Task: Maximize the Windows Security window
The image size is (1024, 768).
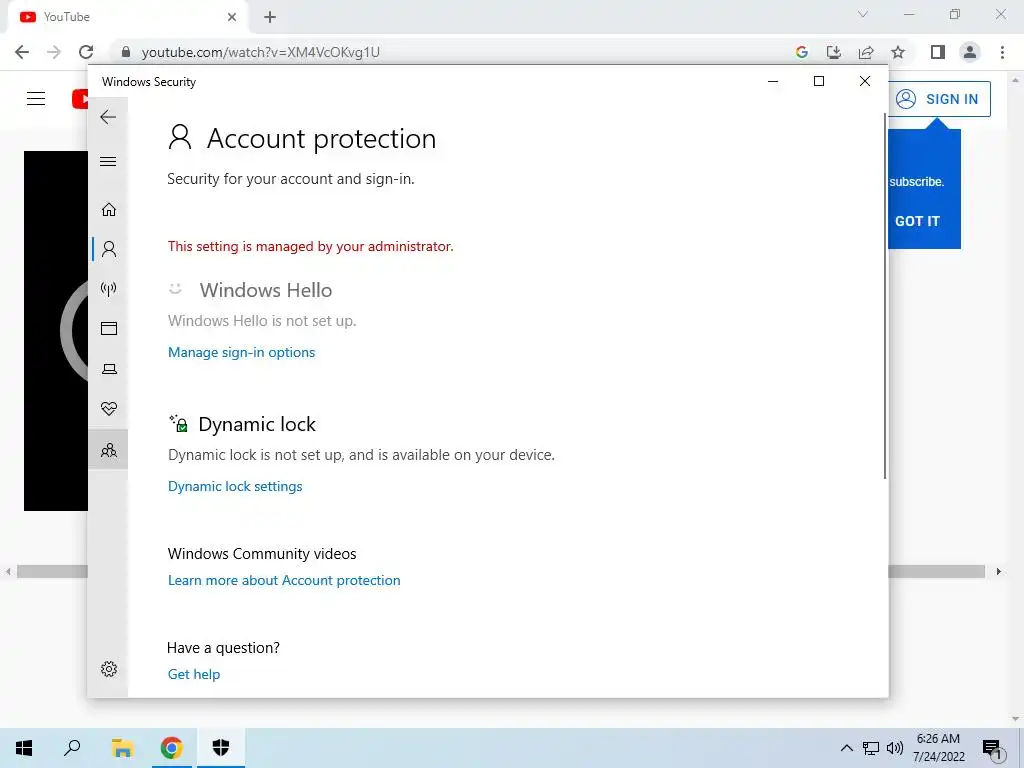Action: (819, 82)
